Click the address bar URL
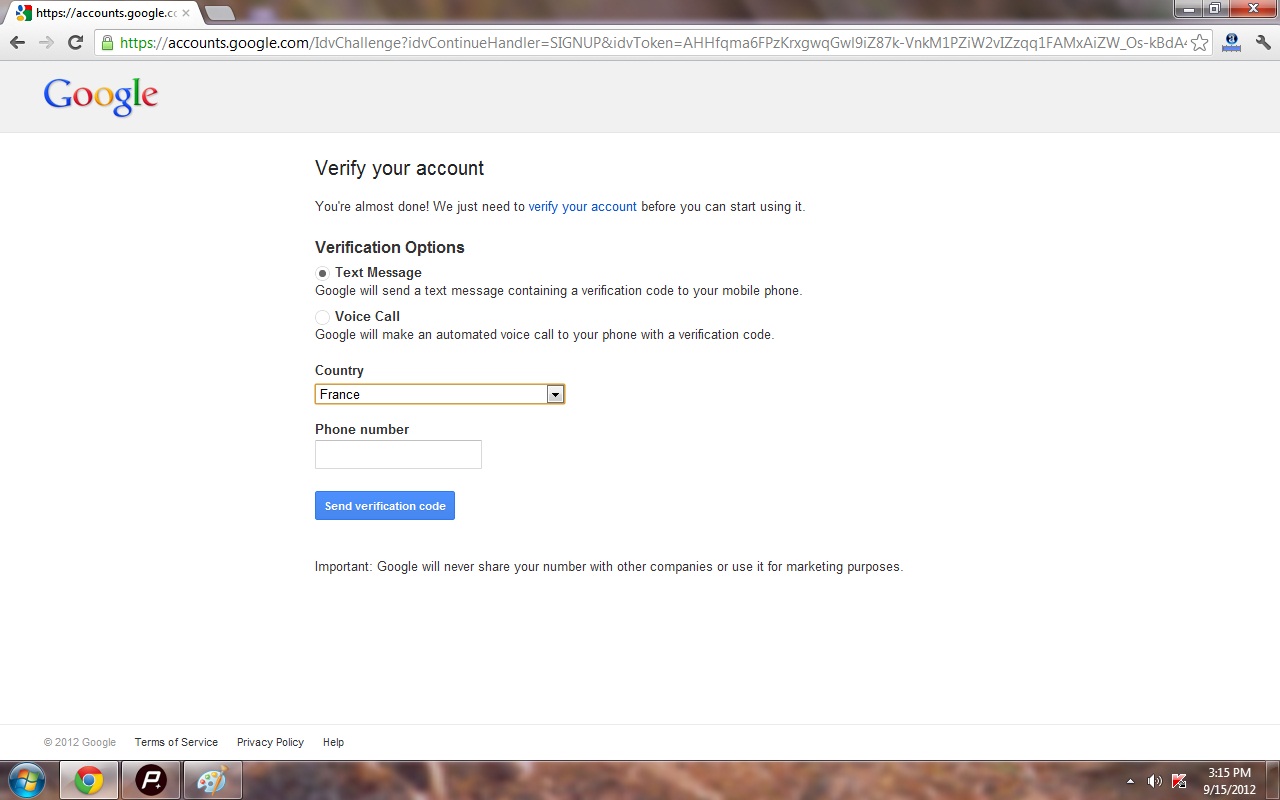 coord(652,43)
